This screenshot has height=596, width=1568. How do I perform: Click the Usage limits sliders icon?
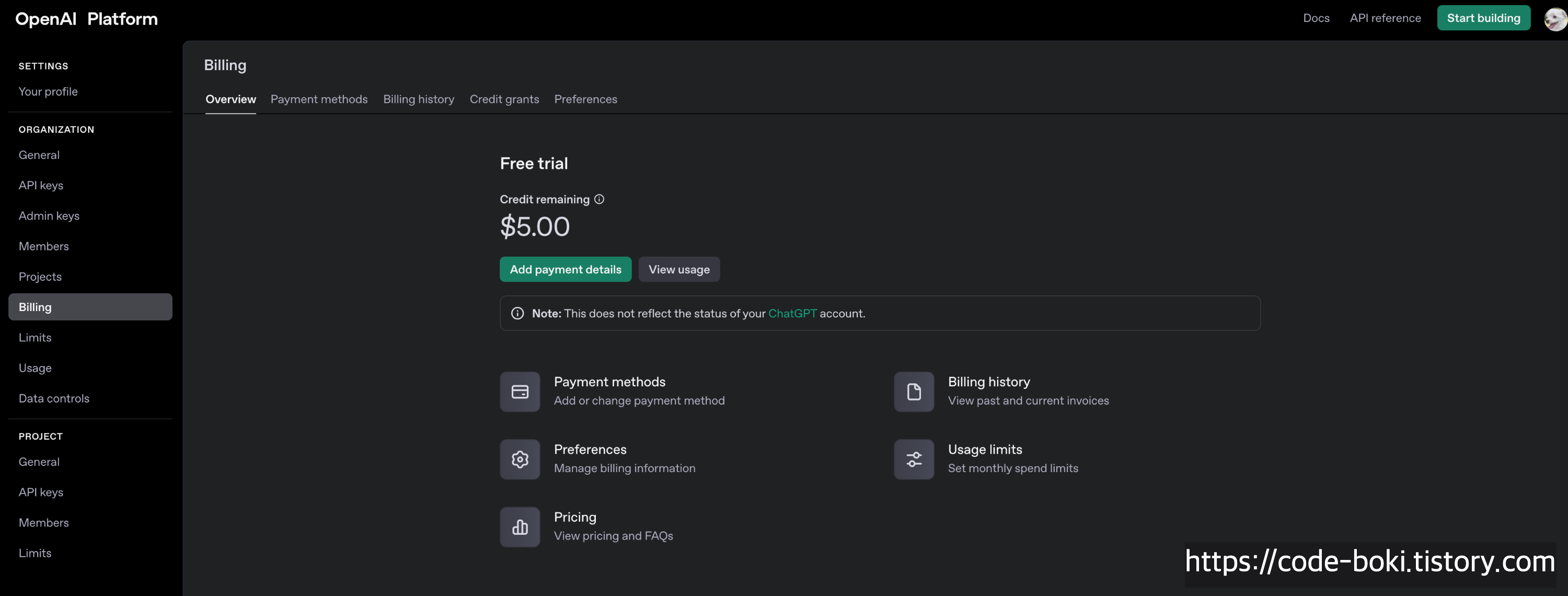[913, 459]
